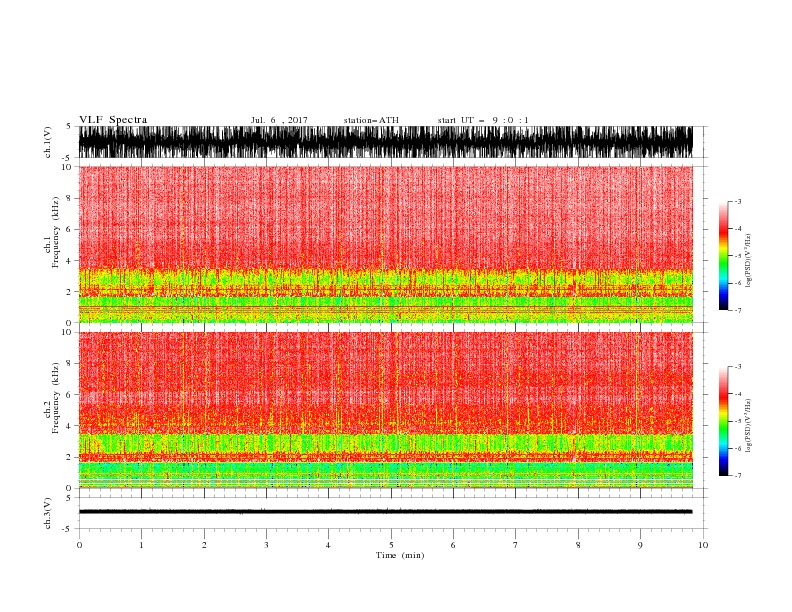Viewport: 792px width, 612px height.
Task: Click the "start UT = 9 :0 :1" text
Action: click(x=483, y=120)
